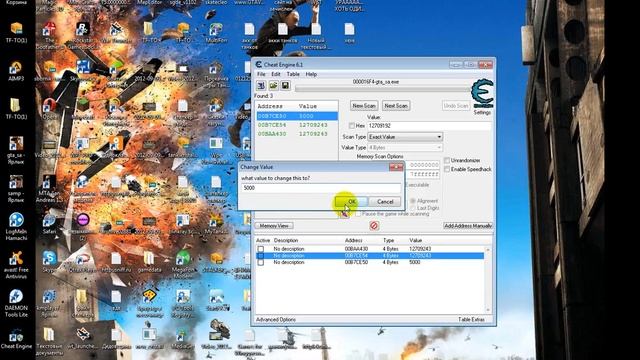Open gta_sa shortcut on desktop
Image resolution: width=640 pixels, height=360 pixels.
16,150
